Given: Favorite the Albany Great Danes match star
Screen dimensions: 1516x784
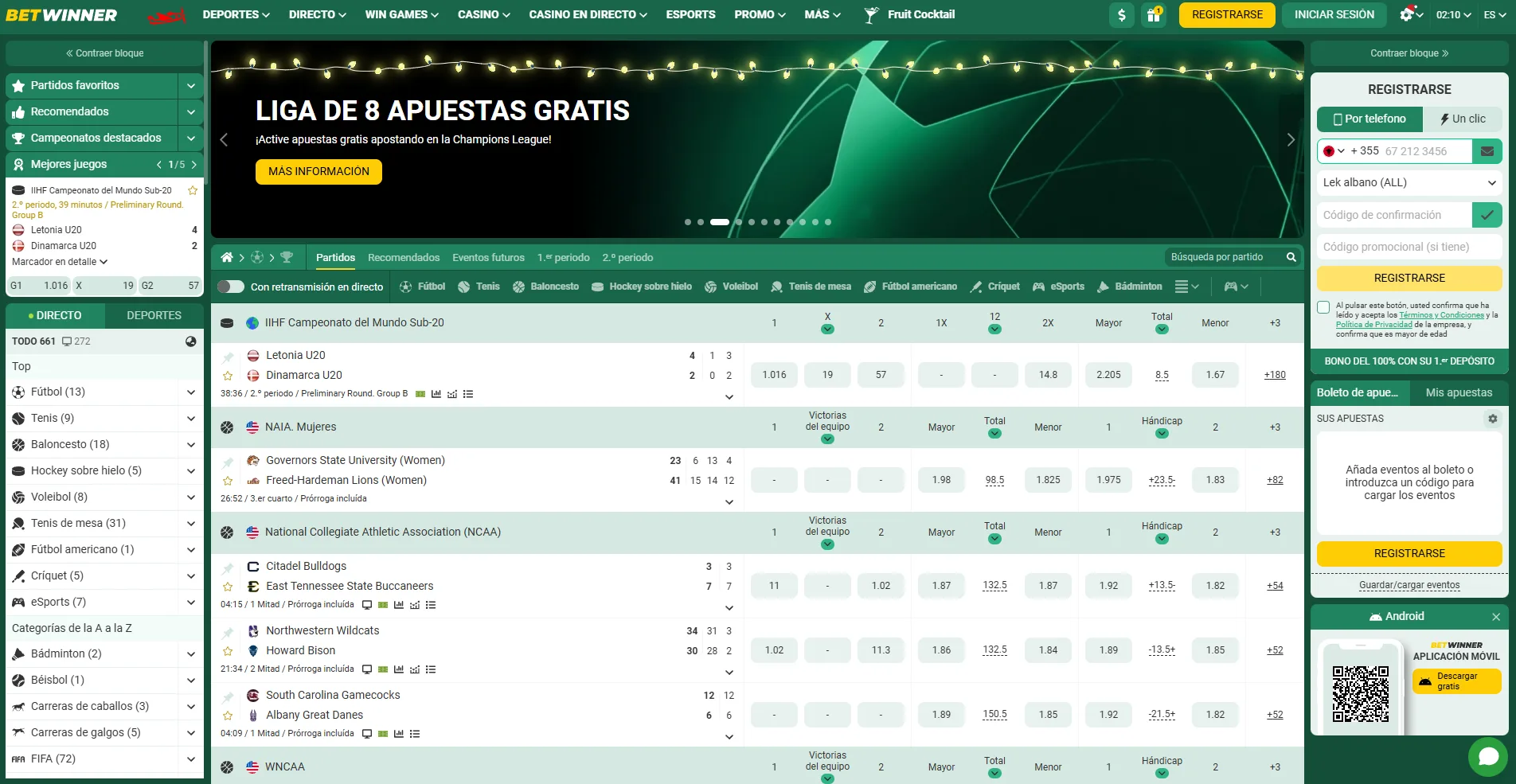Looking at the screenshot, I should [x=228, y=716].
